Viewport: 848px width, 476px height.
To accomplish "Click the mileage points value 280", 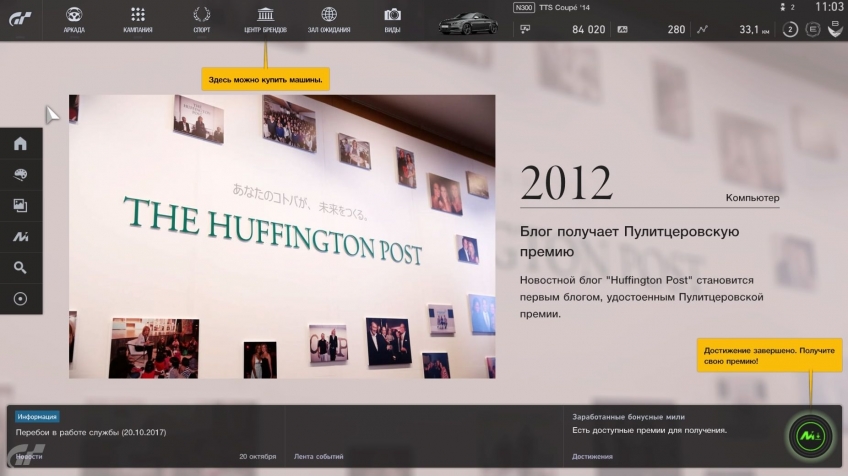I will click(x=676, y=30).
